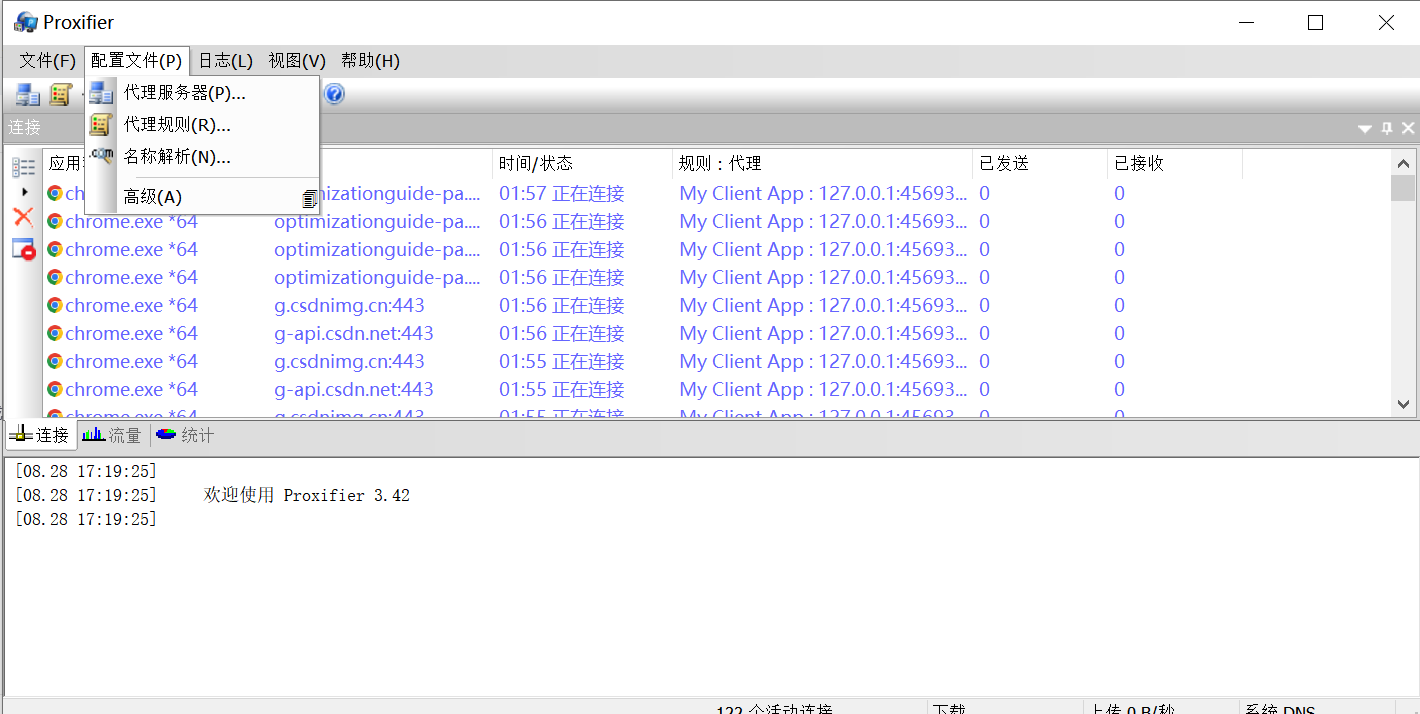Click chrome.exe *64 beside g.csdnimg.cn 01:55
The width and height of the screenshot is (1420, 714).
131,361
